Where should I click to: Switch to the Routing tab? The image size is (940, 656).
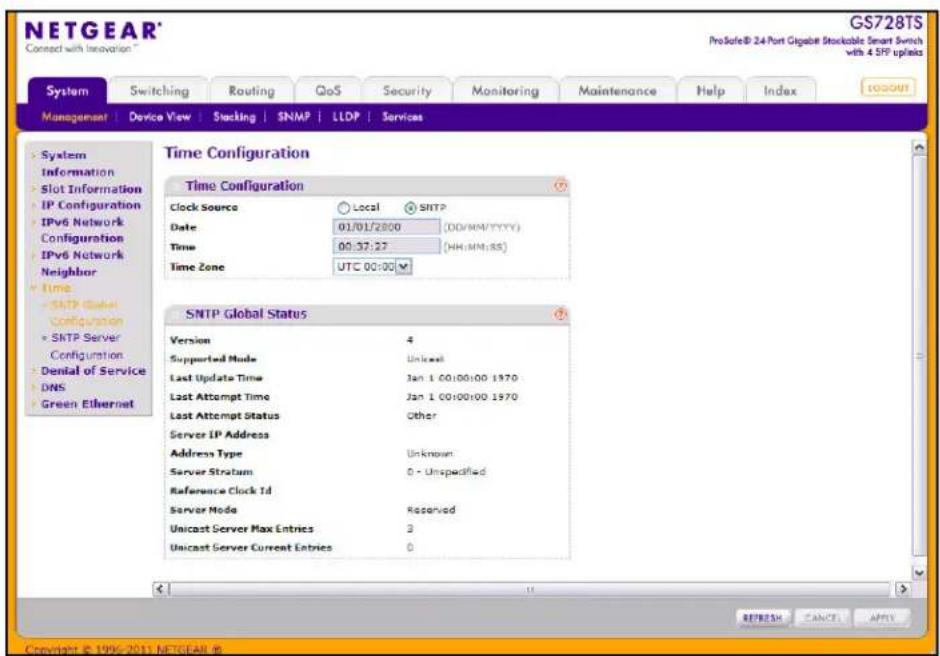tap(252, 91)
